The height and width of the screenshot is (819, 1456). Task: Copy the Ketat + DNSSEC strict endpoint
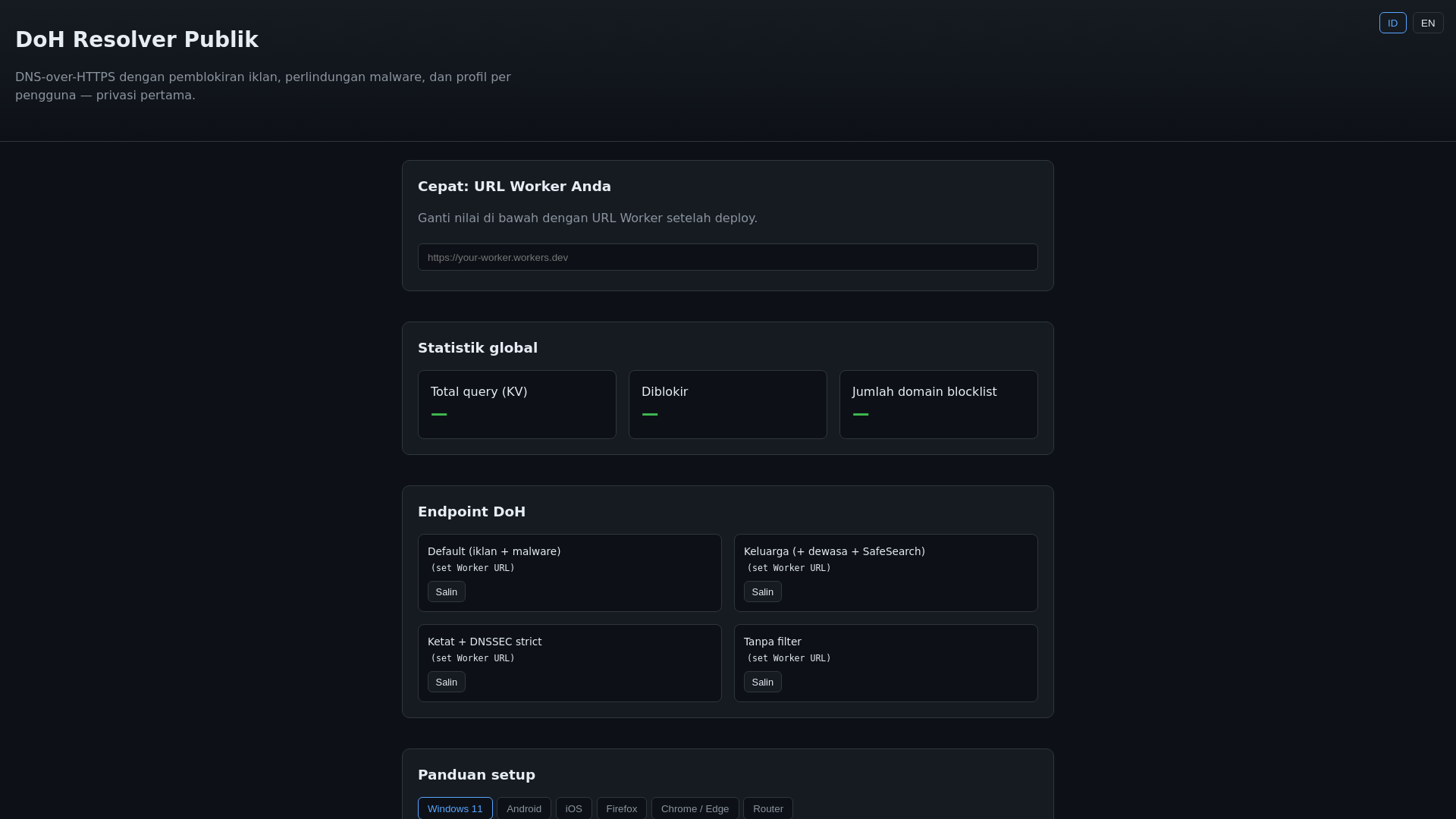[x=447, y=682]
